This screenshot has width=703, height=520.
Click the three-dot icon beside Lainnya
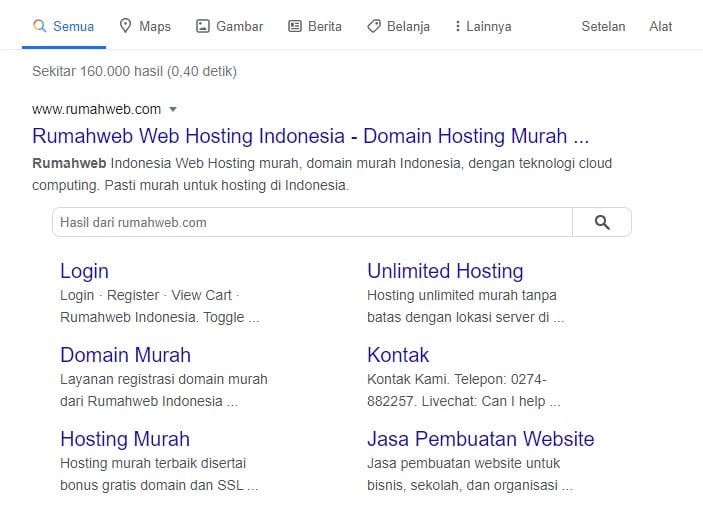click(457, 26)
